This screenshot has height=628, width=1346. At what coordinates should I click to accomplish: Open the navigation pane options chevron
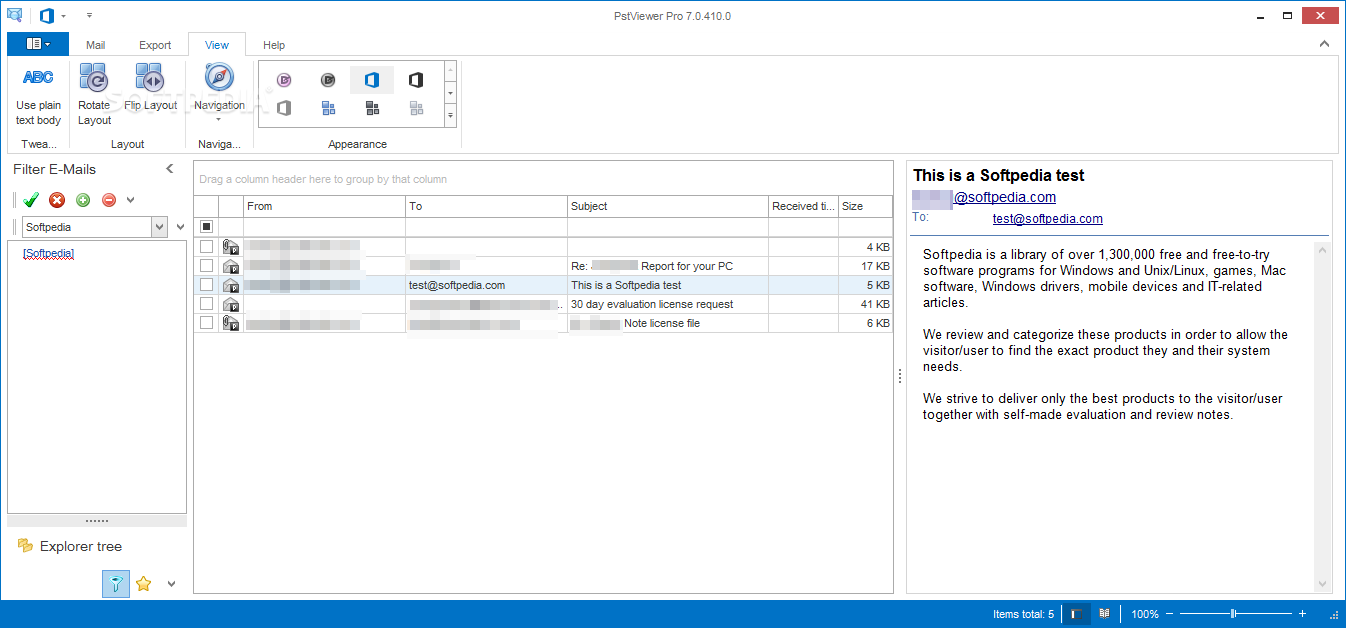tap(171, 584)
